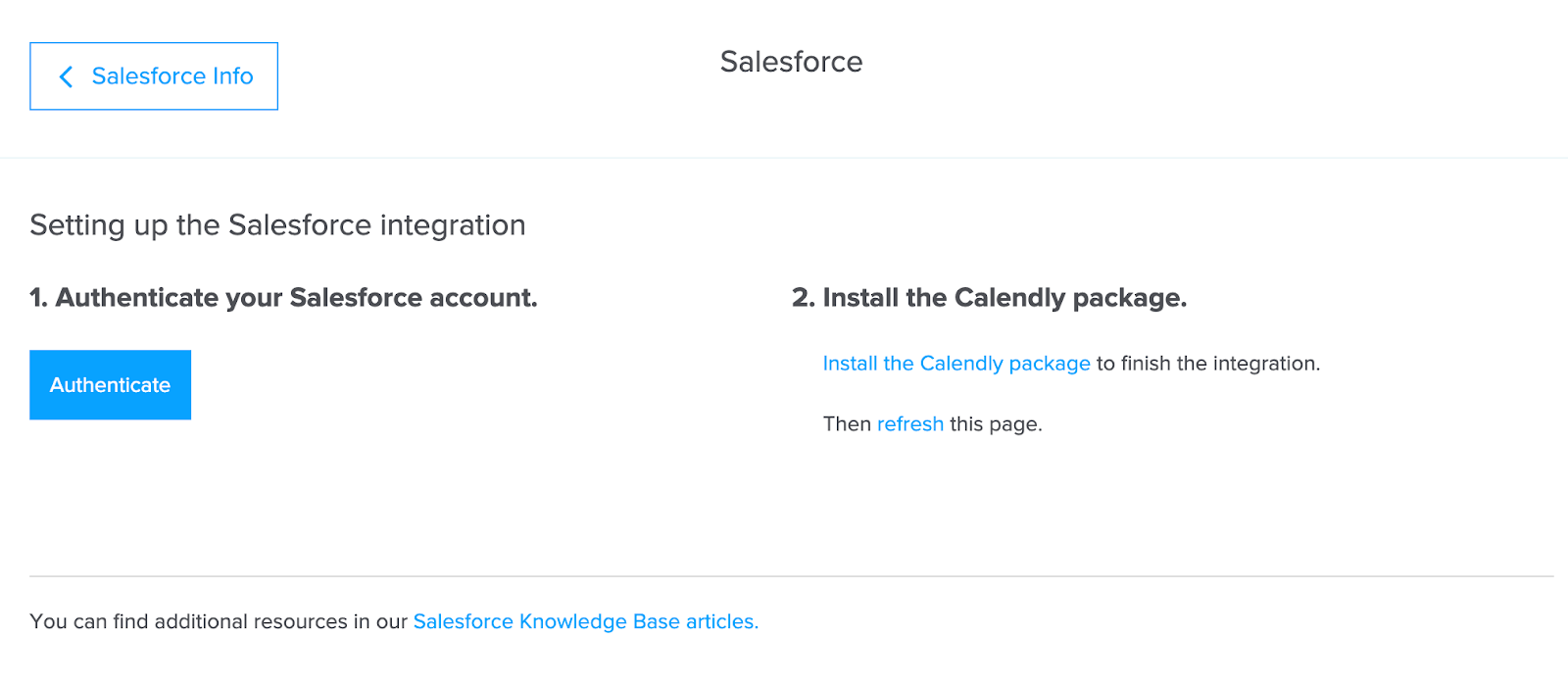Go back via Salesforce Info label
Viewport: 1568px width, 686px height.
click(x=172, y=76)
